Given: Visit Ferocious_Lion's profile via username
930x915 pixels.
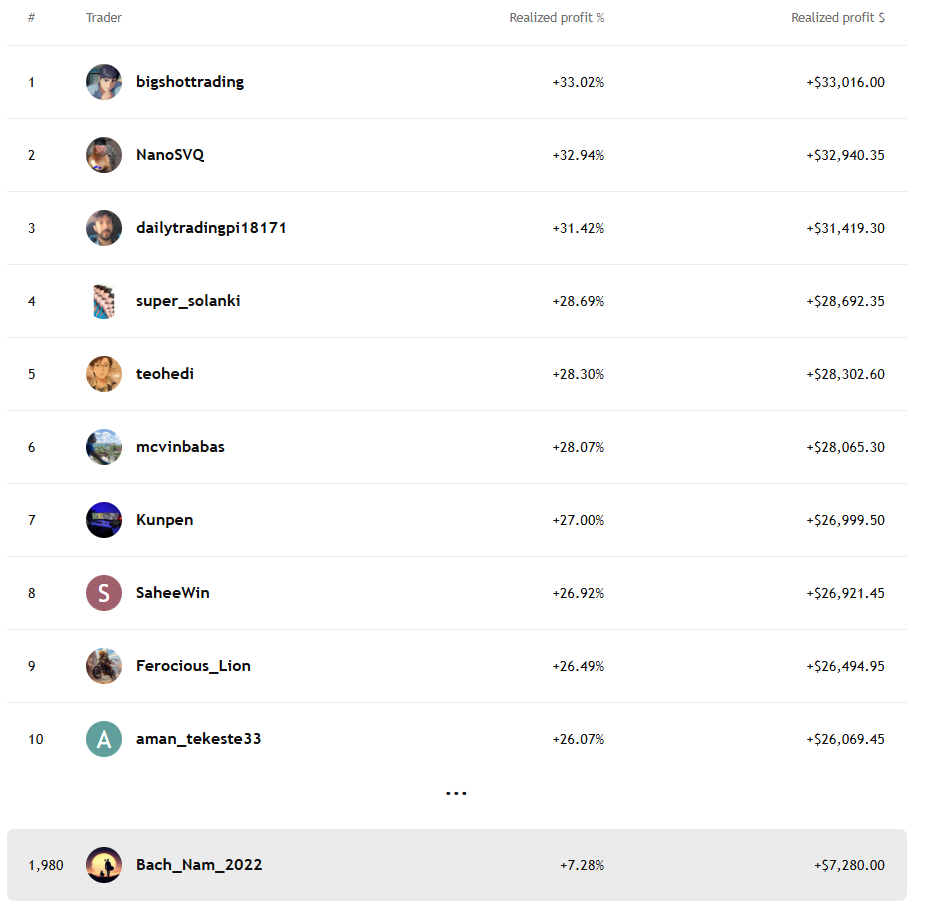Looking at the screenshot, I should (x=193, y=666).
